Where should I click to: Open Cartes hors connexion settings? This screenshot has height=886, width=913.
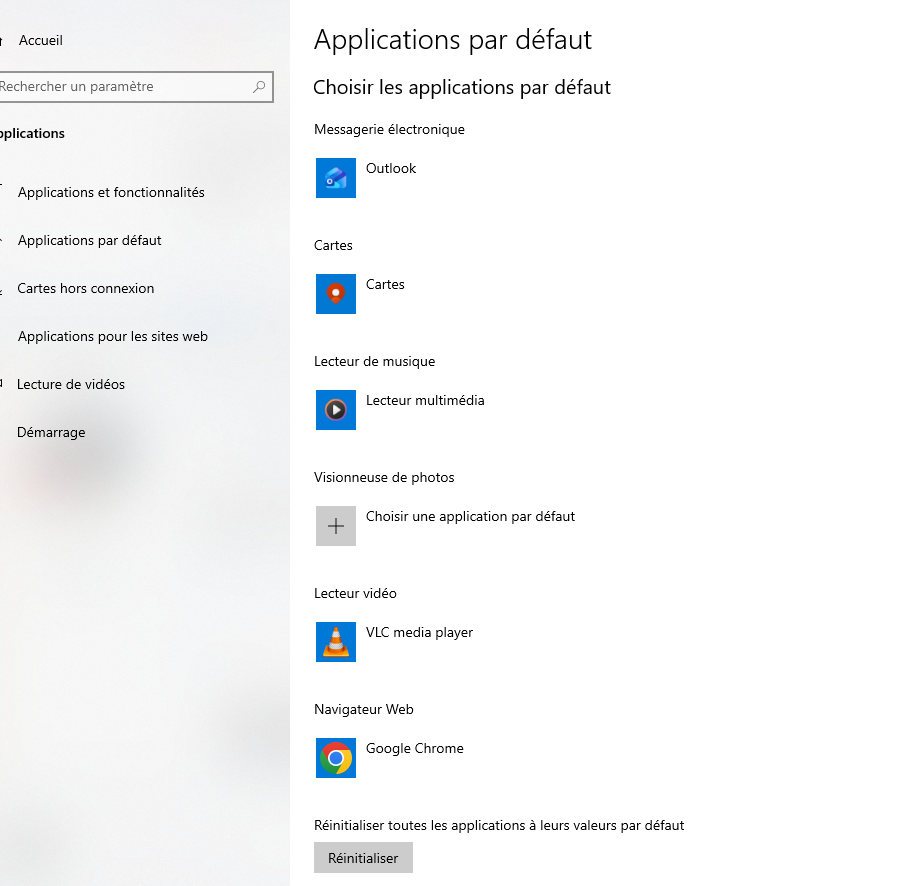click(85, 288)
